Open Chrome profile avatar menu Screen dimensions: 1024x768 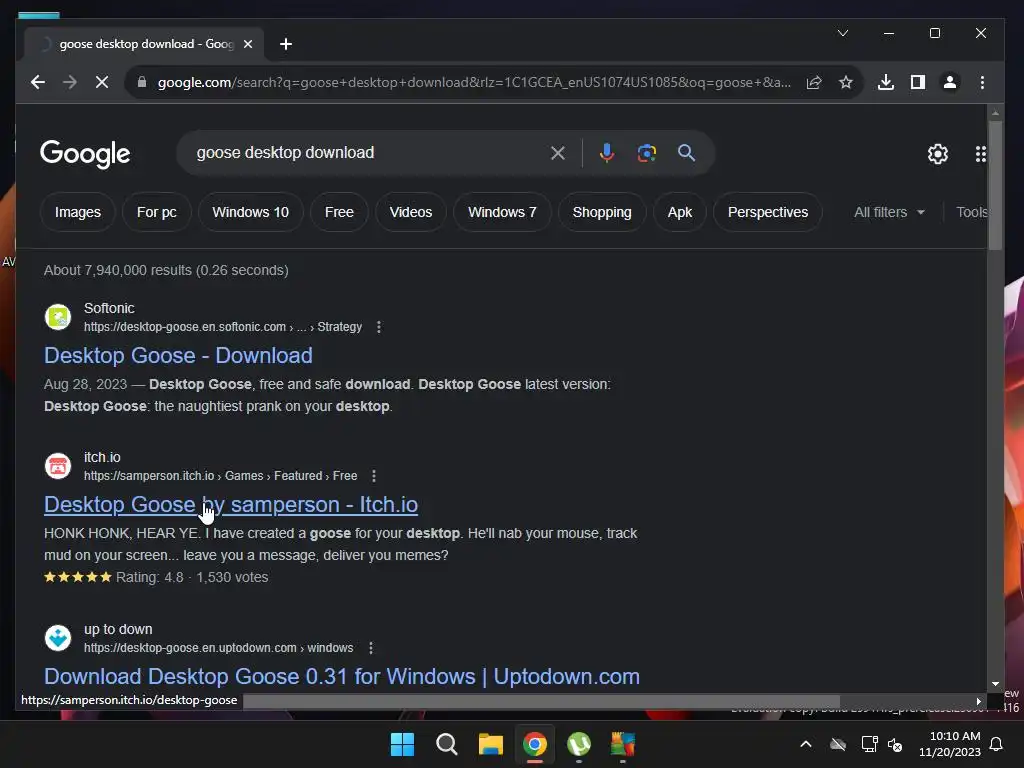[x=950, y=82]
